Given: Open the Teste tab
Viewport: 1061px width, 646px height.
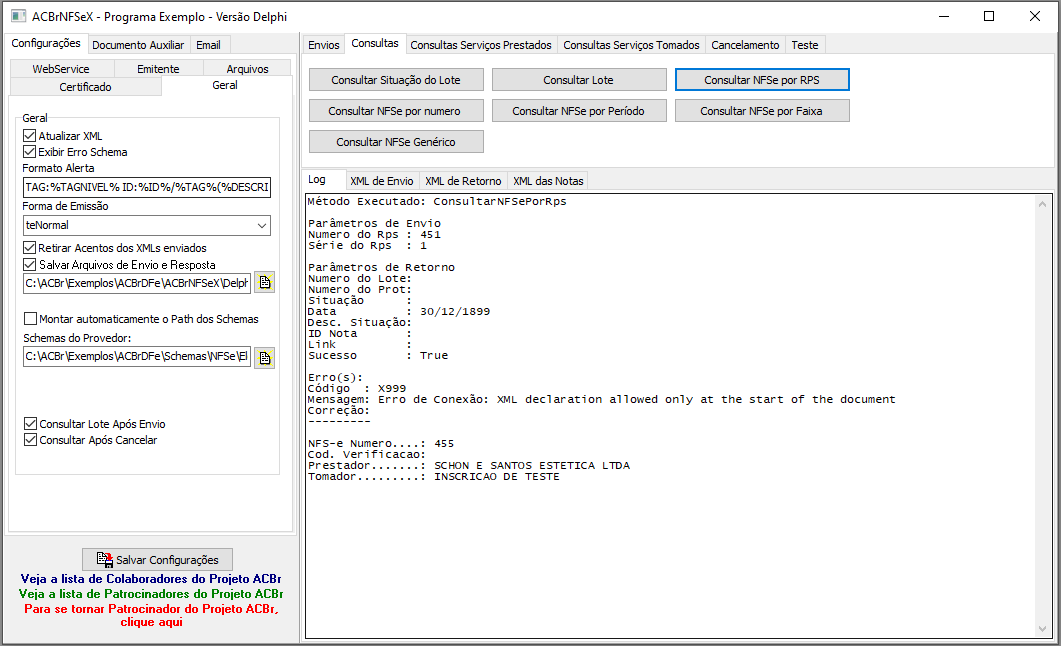Looking at the screenshot, I should click(x=805, y=45).
